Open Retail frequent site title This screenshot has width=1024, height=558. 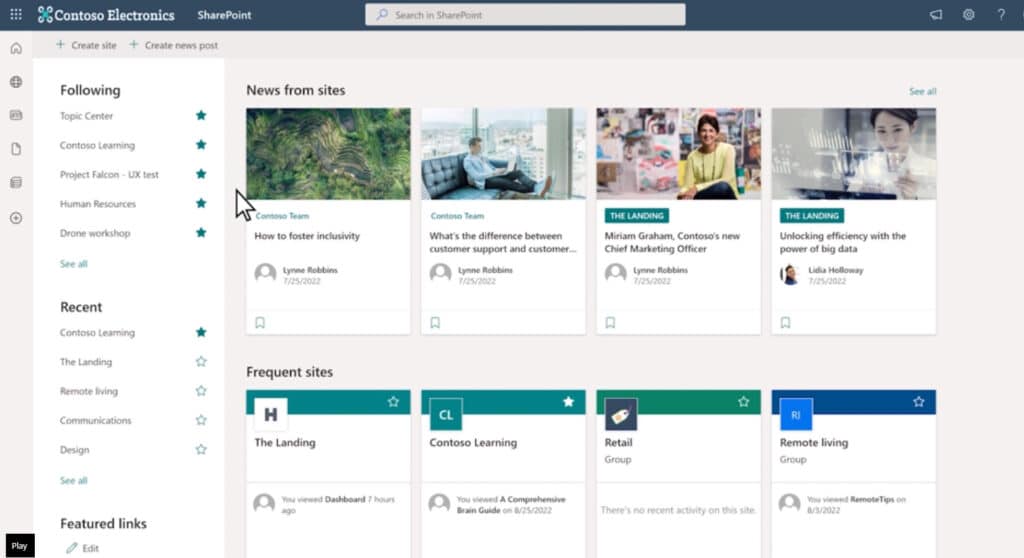point(618,442)
